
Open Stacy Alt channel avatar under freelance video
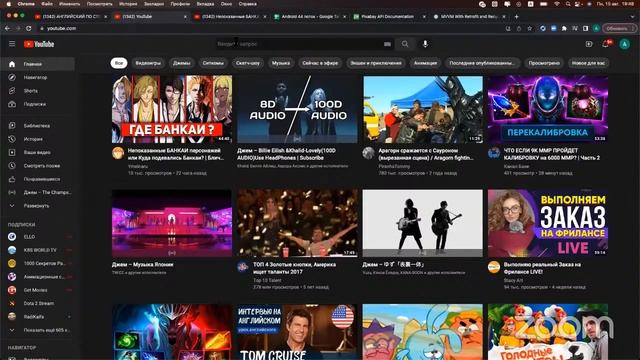[x=494, y=267]
